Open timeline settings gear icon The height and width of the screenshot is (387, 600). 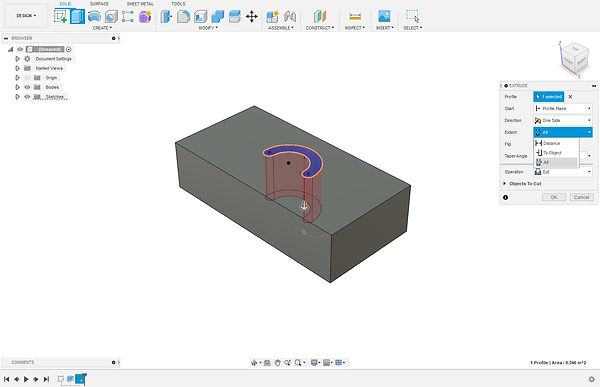(x=592, y=379)
